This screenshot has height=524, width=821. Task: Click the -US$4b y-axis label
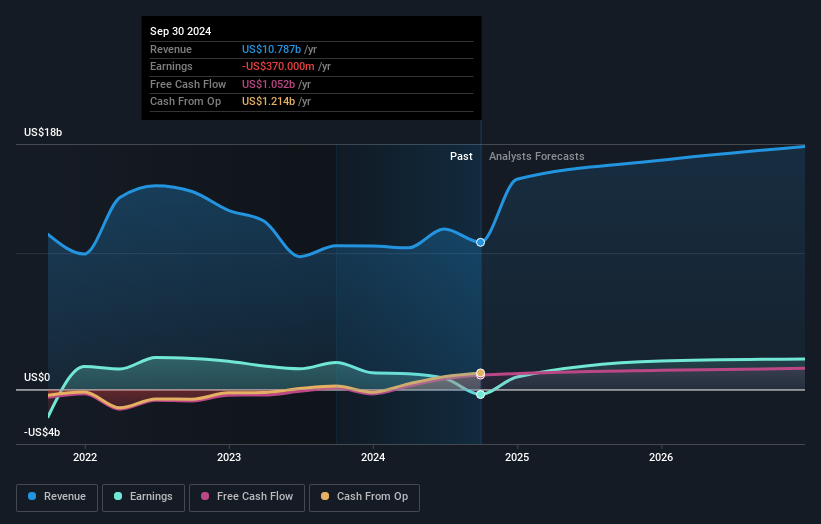[42, 432]
